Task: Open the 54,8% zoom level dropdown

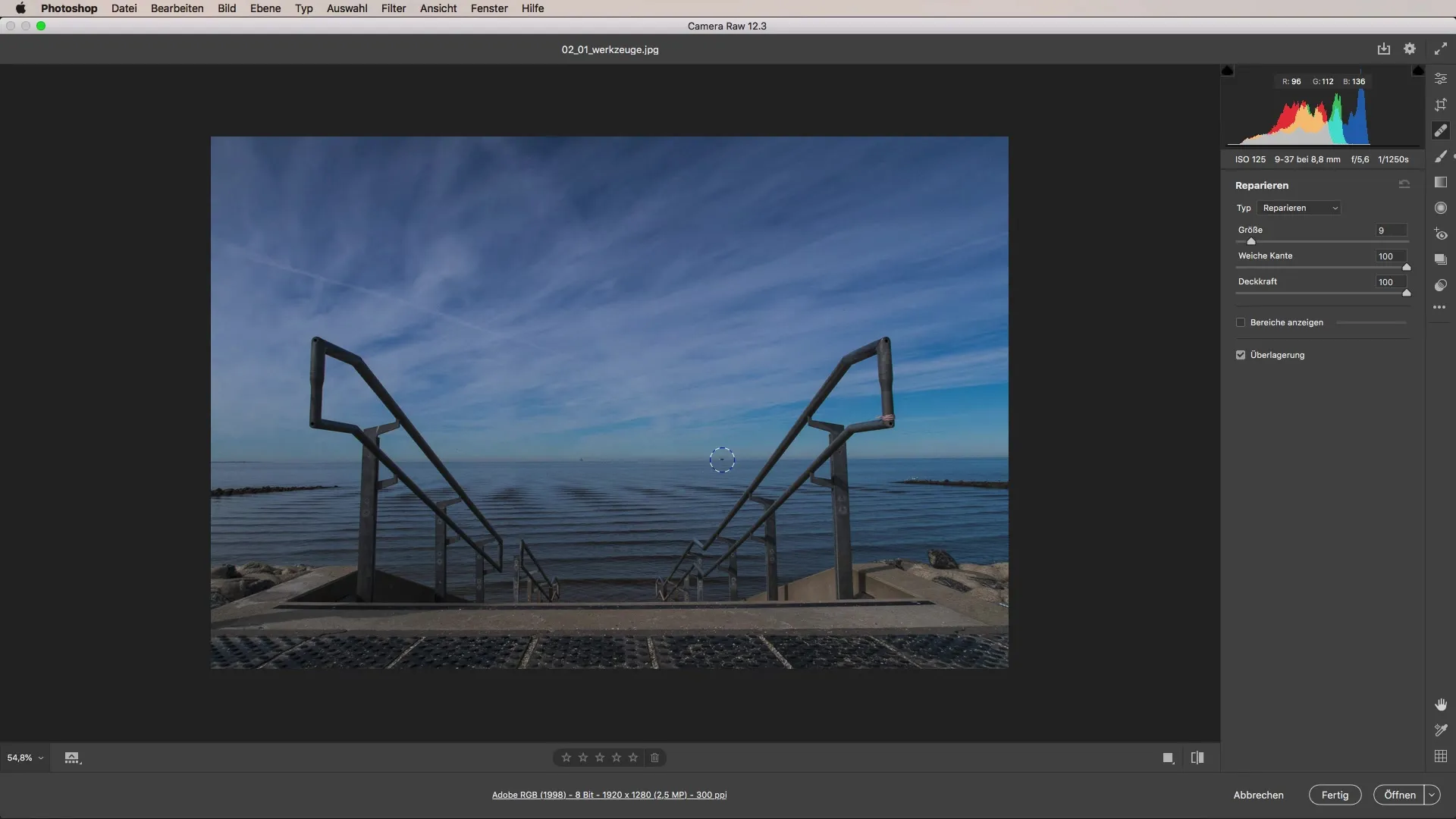Action: 25,758
